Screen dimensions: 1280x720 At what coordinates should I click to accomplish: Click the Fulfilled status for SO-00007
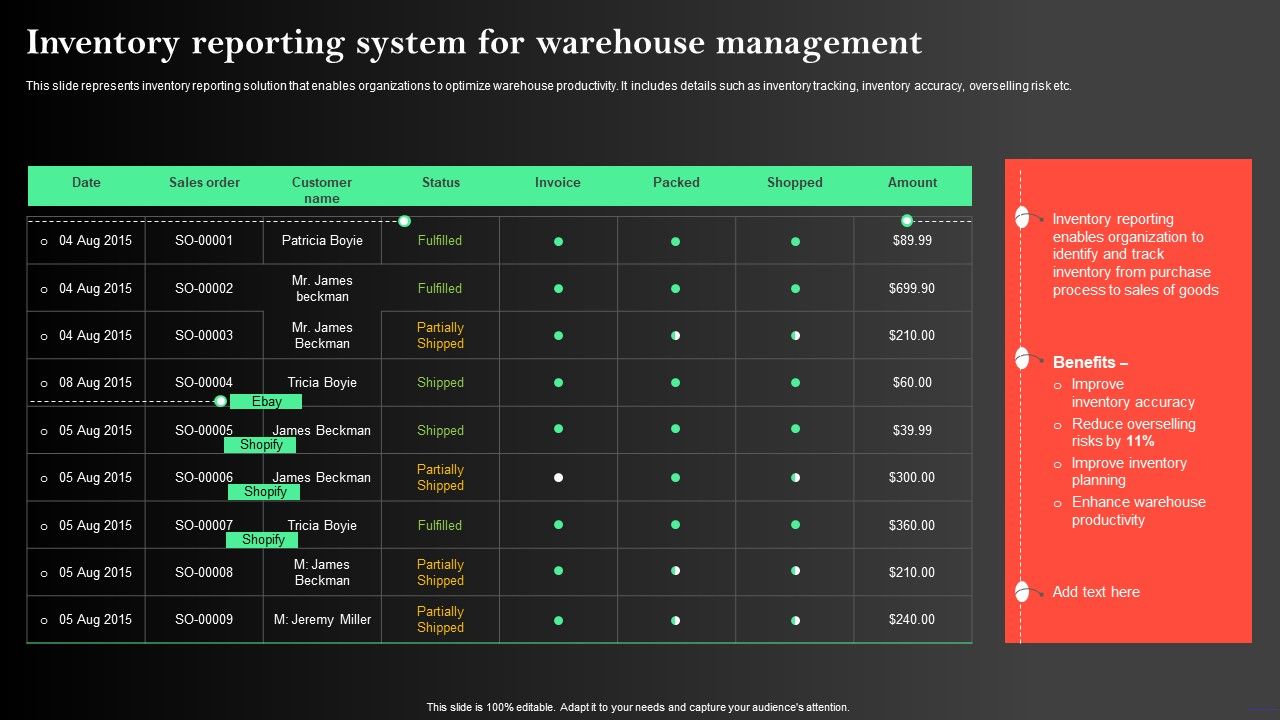[440, 525]
